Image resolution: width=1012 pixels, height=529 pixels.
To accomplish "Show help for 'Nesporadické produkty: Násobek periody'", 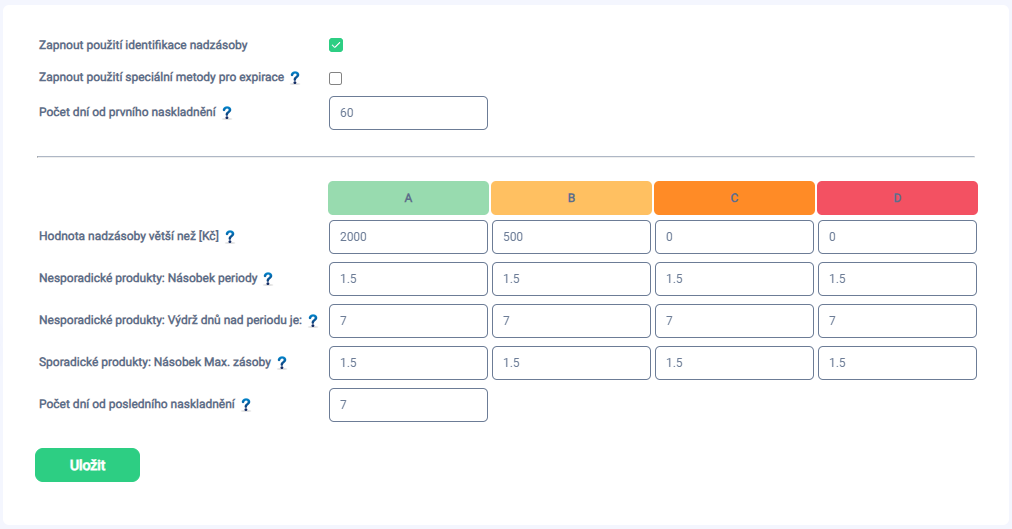I will pos(267,279).
